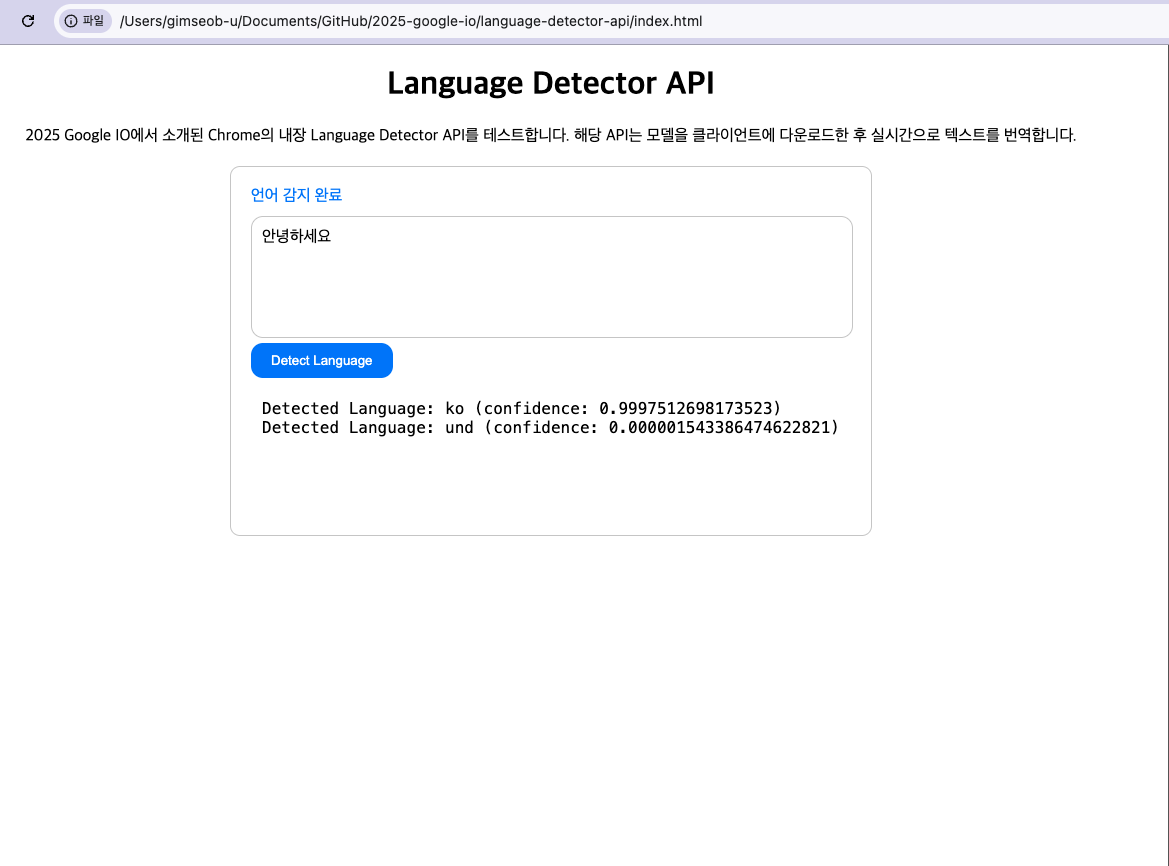Click the description paragraph starting with 2025 Google IO
The image size is (1169, 866).
551,135
